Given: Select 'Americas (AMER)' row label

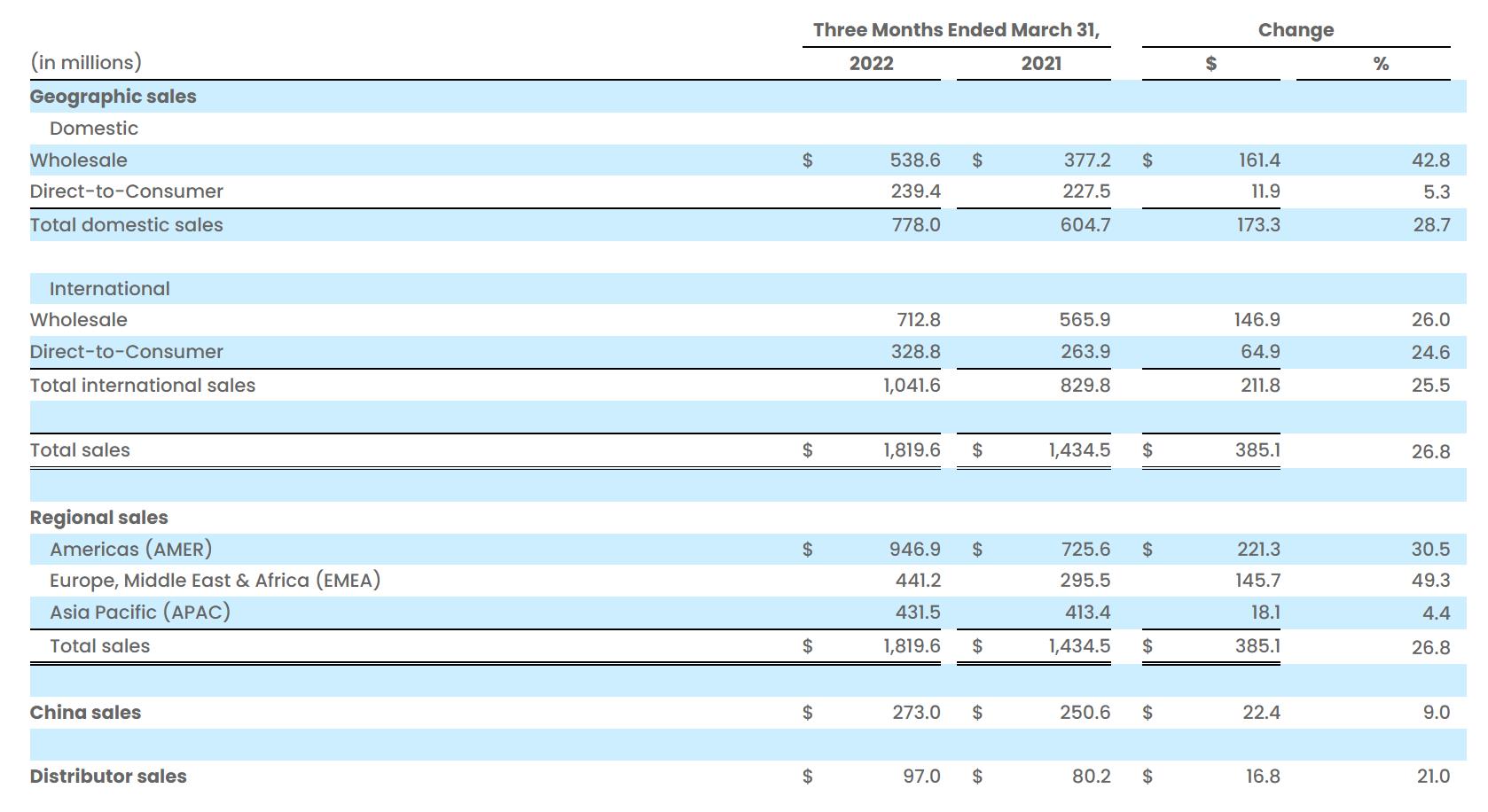Looking at the screenshot, I should coord(130,550).
